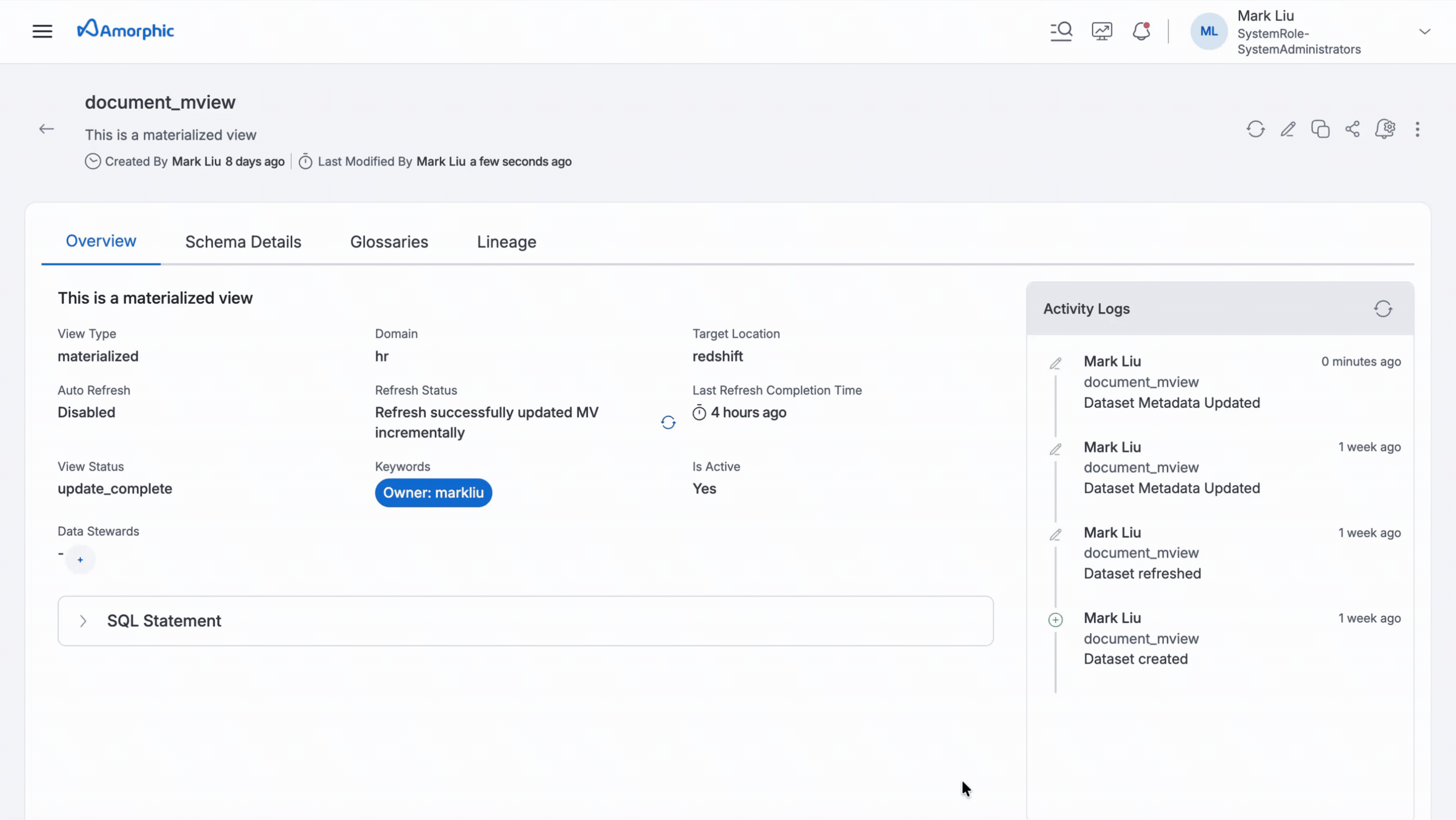Clone the view using the copy icon
The image size is (1456, 820).
point(1321,129)
